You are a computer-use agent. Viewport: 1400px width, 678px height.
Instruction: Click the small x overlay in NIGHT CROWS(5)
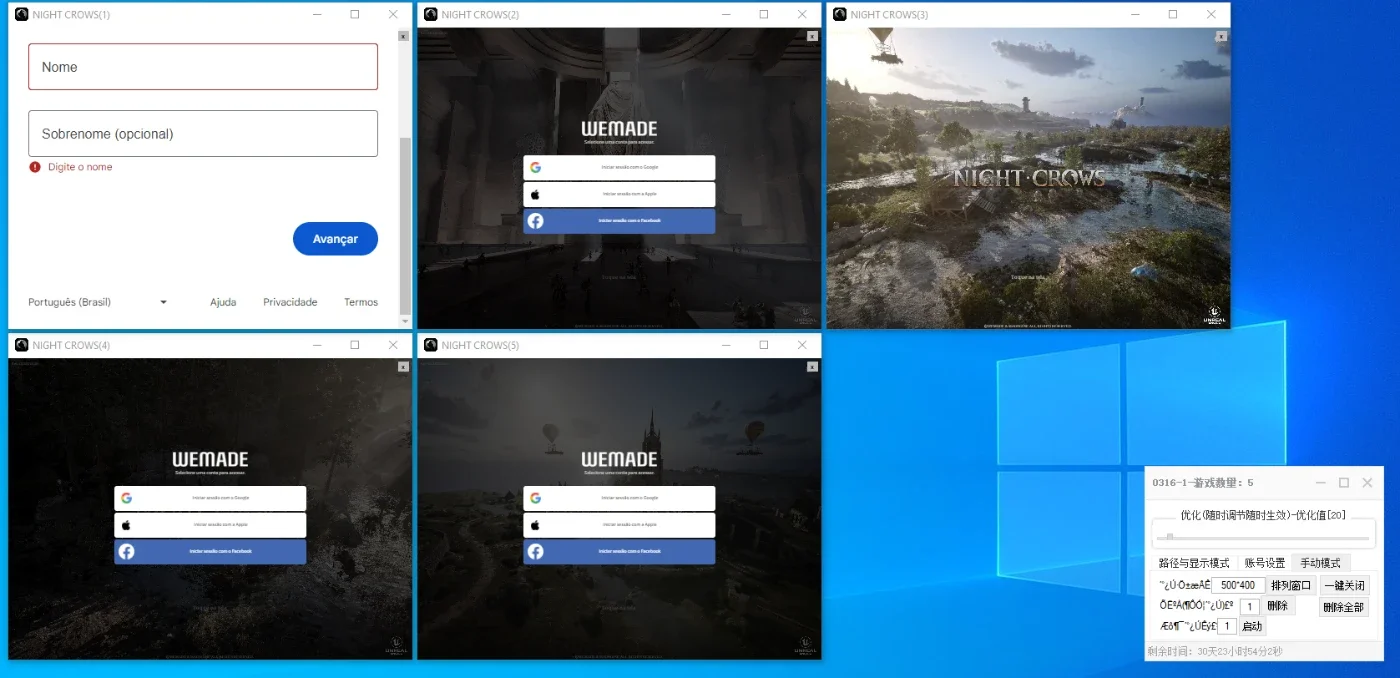[812, 367]
